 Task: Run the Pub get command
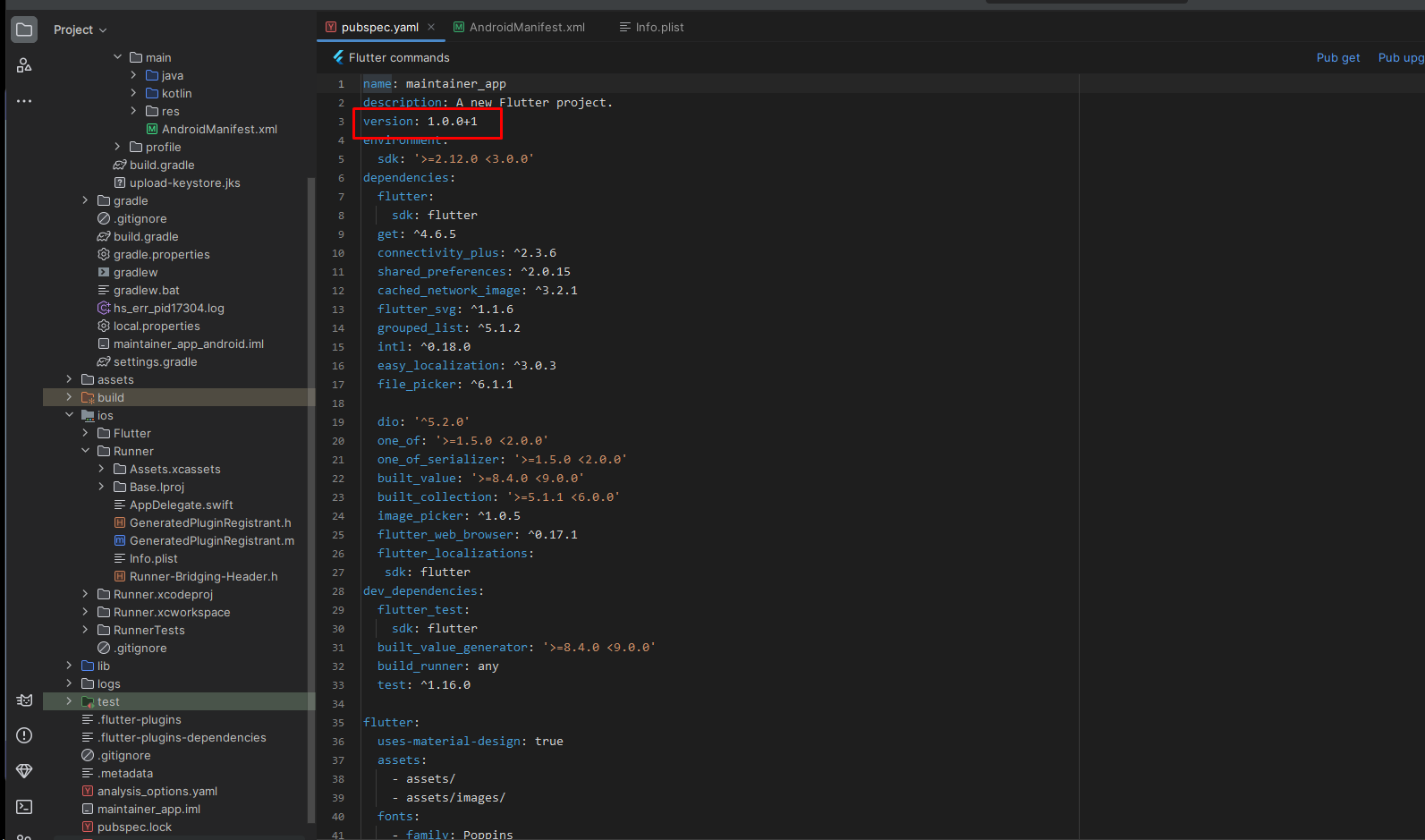click(1338, 57)
